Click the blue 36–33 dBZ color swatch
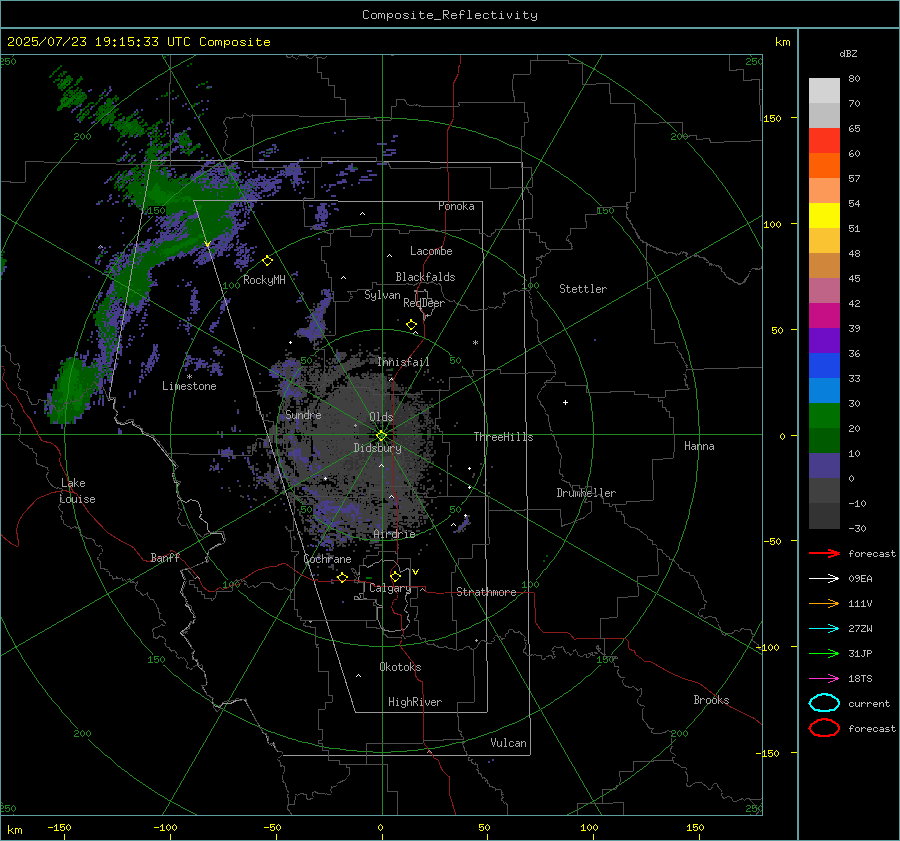This screenshot has width=900, height=841. pyautogui.click(x=824, y=366)
